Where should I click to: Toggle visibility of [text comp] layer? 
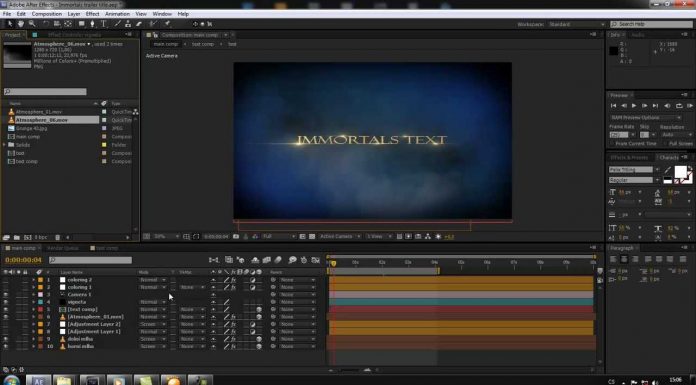[5, 310]
